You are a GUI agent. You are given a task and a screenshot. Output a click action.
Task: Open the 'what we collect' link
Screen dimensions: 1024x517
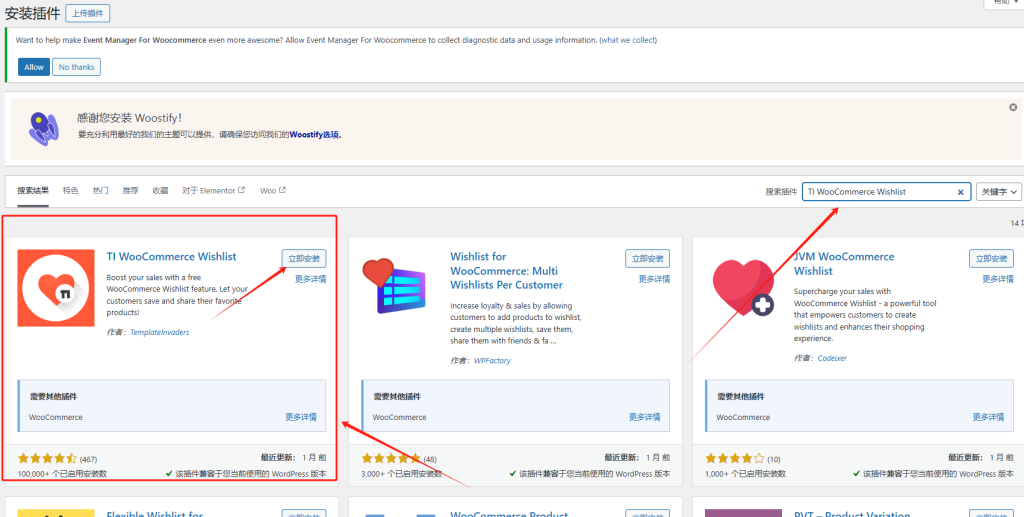pyautogui.click(x=628, y=40)
